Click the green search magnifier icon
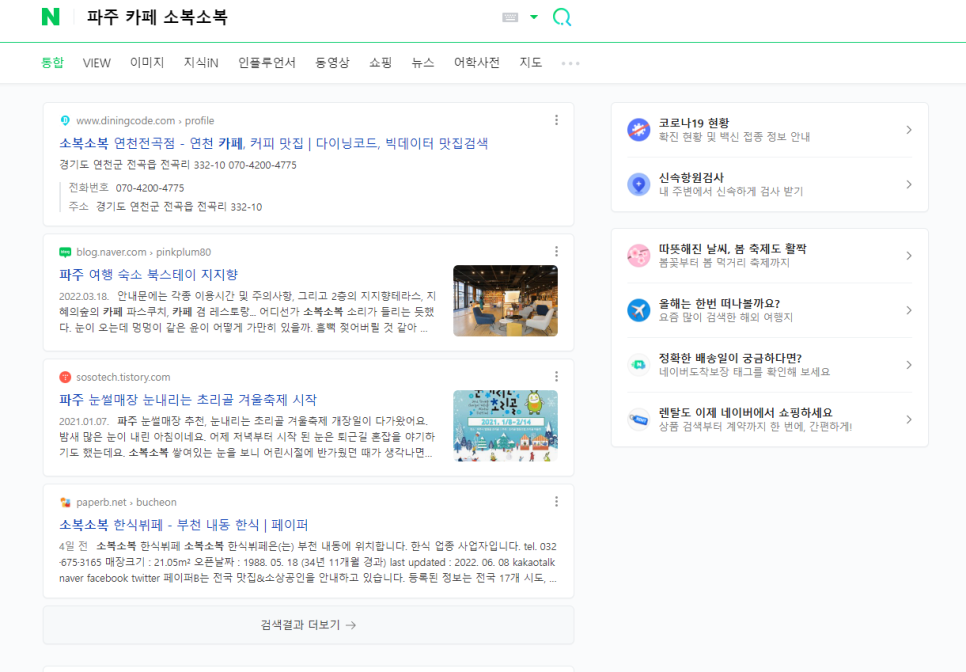Viewport: 966px width, 672px height. (562, 17)
